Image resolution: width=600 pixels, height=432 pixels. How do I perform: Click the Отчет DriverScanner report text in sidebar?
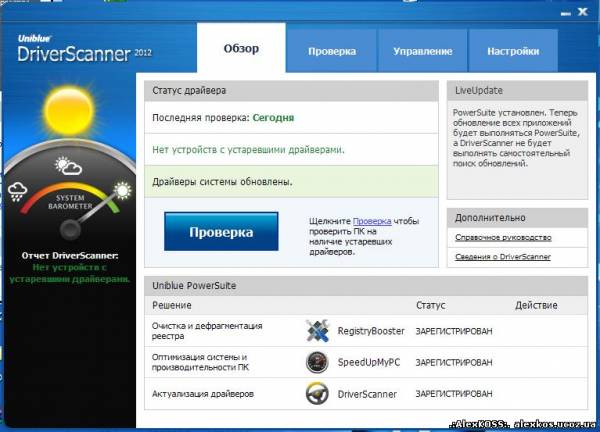70,267
